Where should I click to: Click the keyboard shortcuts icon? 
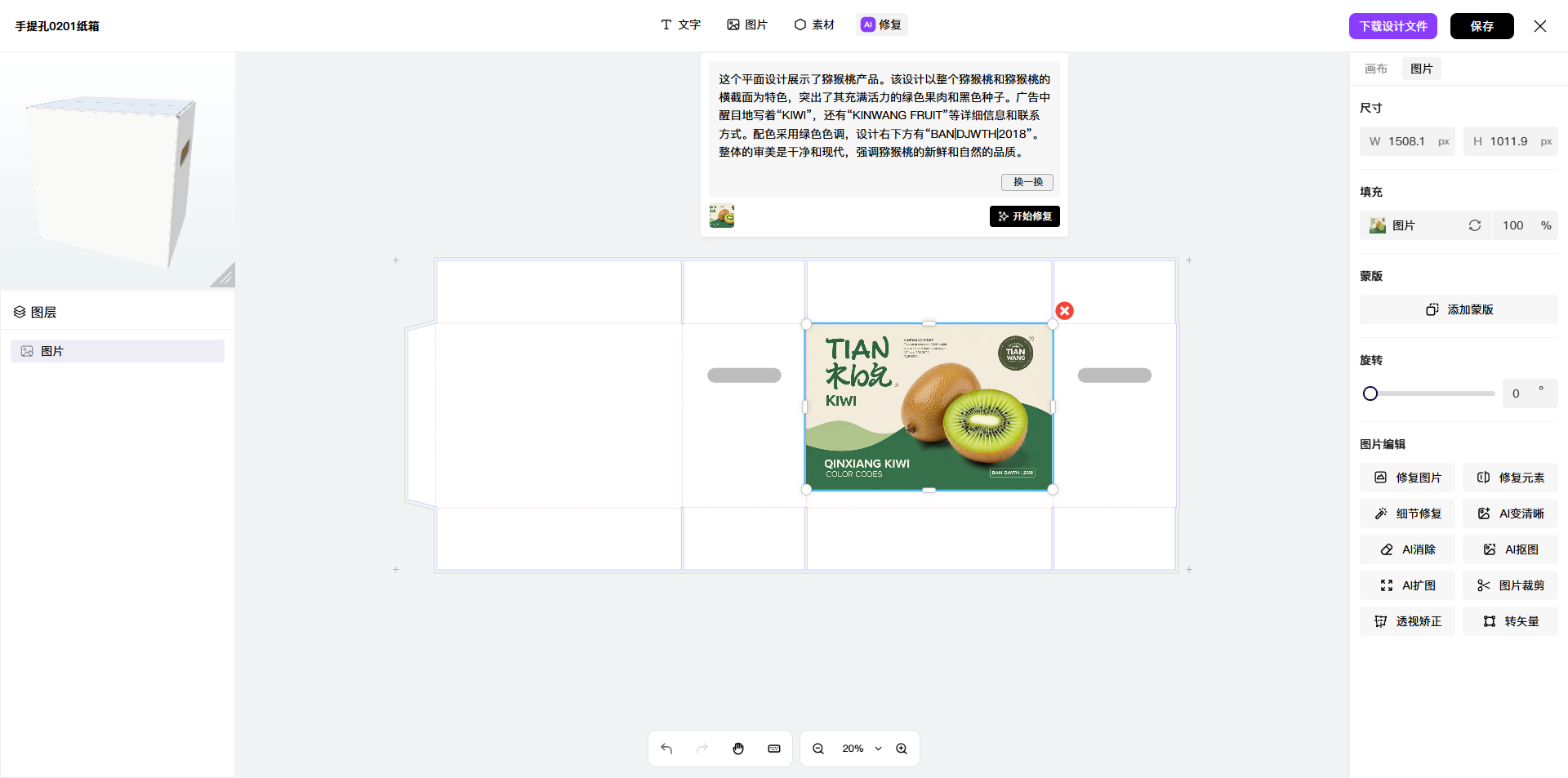[774, 749]
